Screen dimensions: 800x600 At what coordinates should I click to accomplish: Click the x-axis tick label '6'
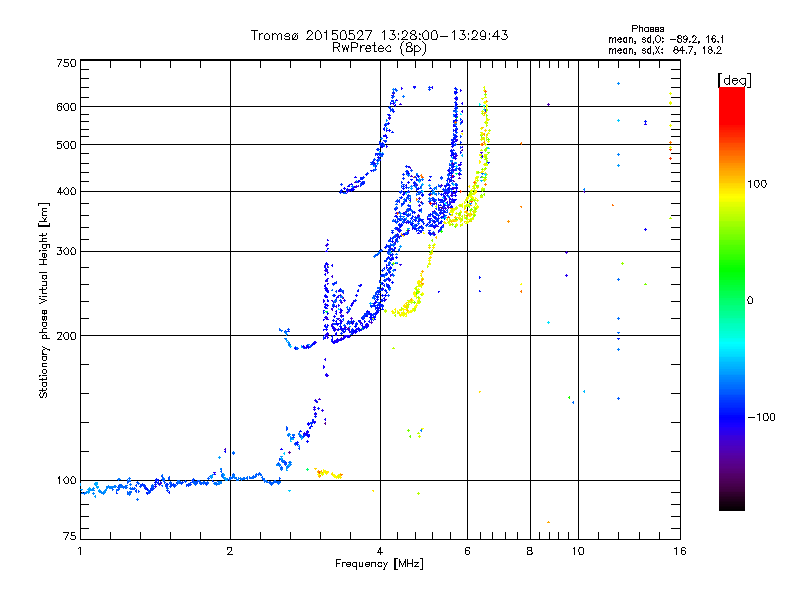coord(467,551)
